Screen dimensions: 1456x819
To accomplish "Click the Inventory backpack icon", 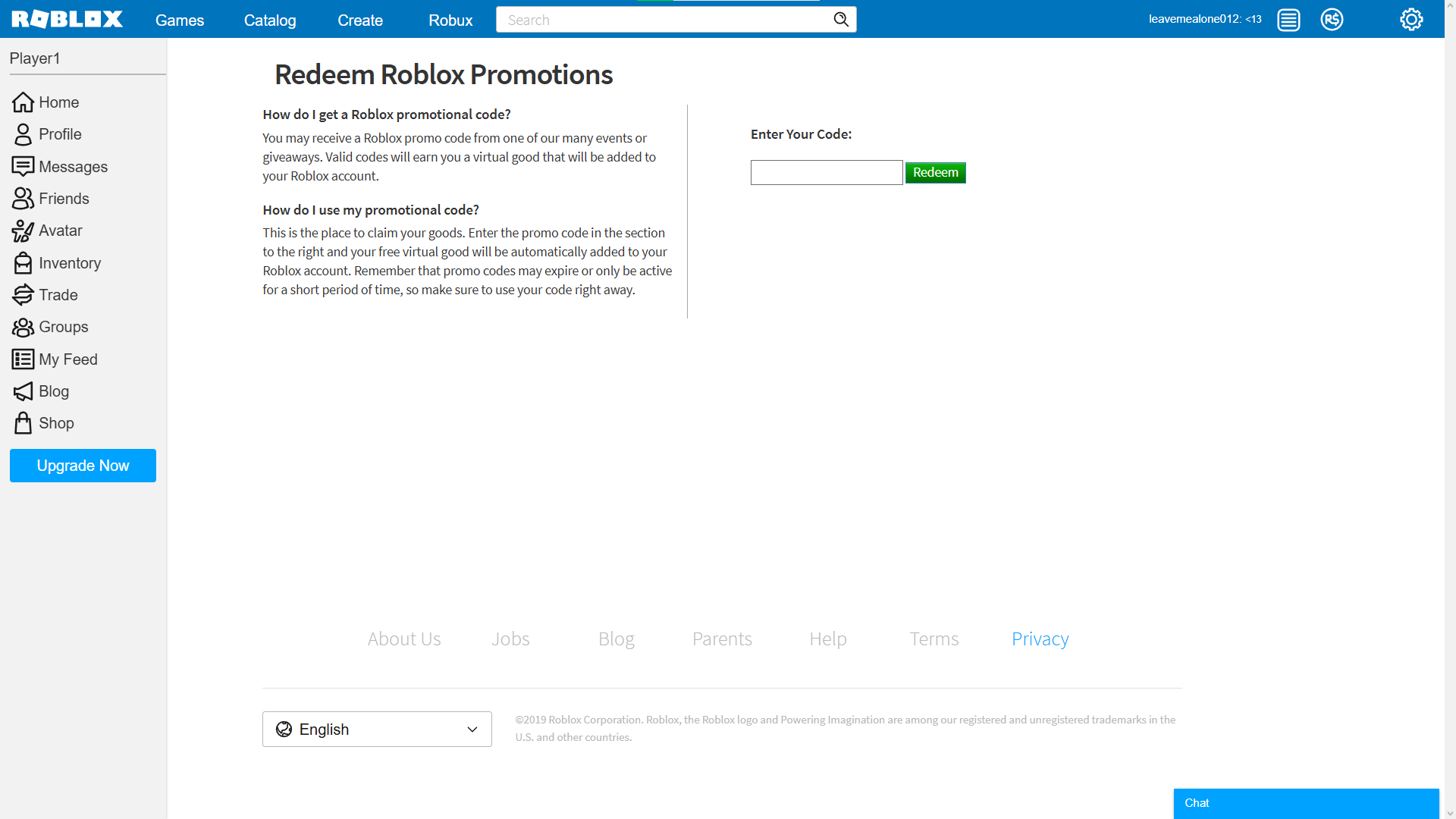I will (x=23, y=263).
